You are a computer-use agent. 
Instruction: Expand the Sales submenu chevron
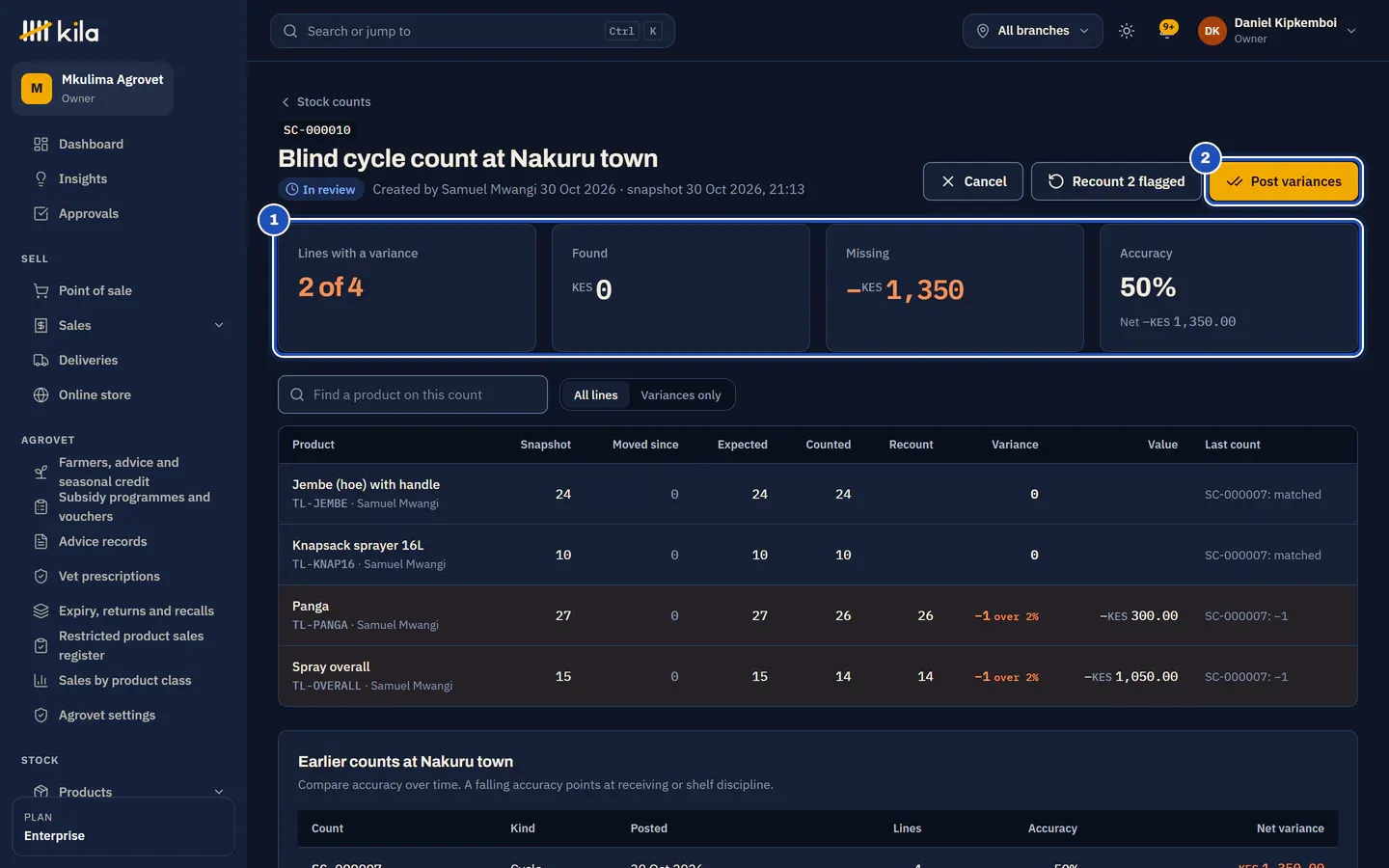coord(219,325)
